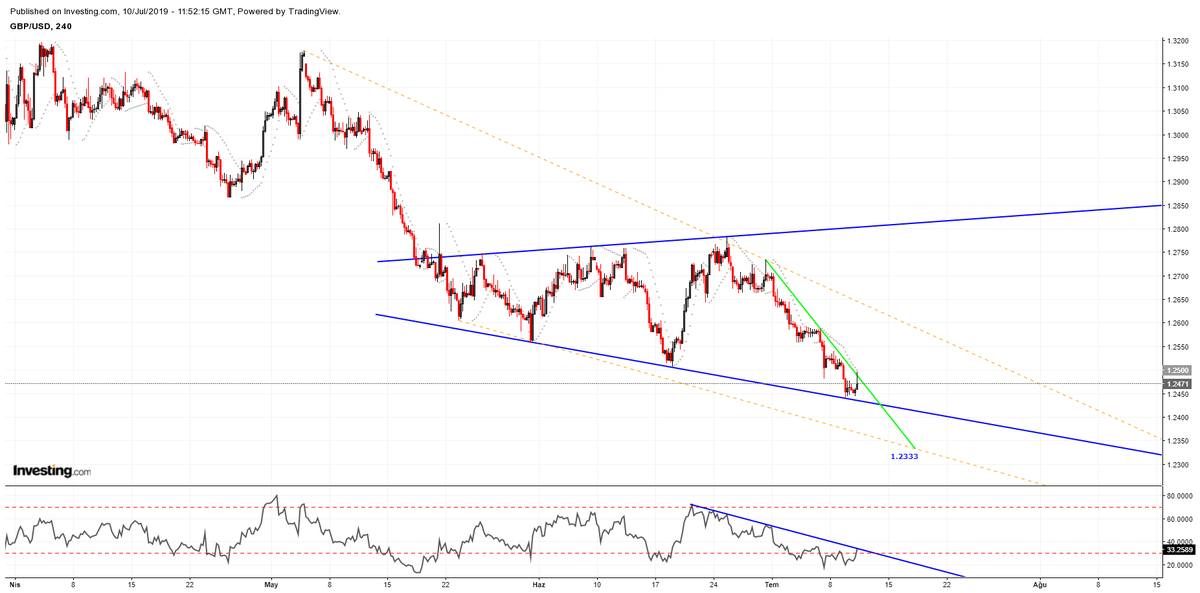Click the 'Published on Investing.com' header line

tap(175, 11)
